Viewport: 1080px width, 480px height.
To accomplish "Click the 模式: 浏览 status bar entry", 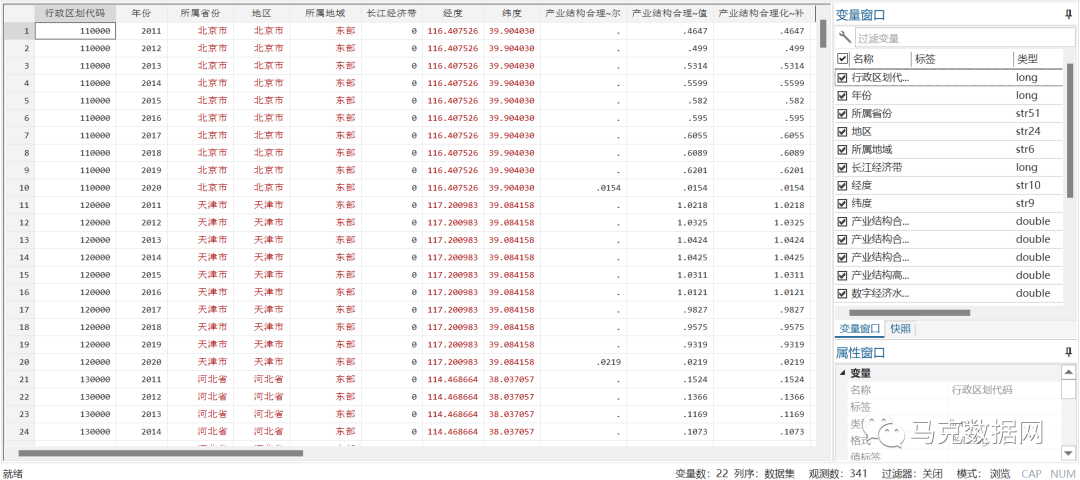I will (x=984, y=473).
